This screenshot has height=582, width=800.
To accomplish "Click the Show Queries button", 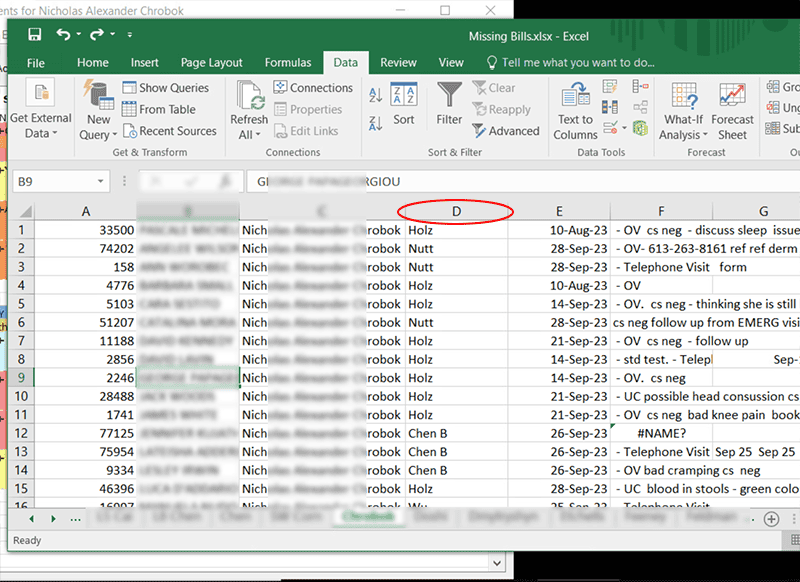I will [x=165, y=88].
